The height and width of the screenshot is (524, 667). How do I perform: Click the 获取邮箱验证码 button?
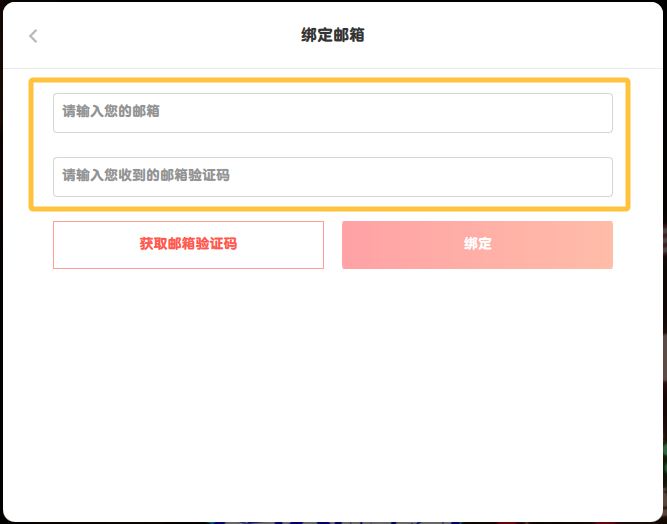pos(188,245)
